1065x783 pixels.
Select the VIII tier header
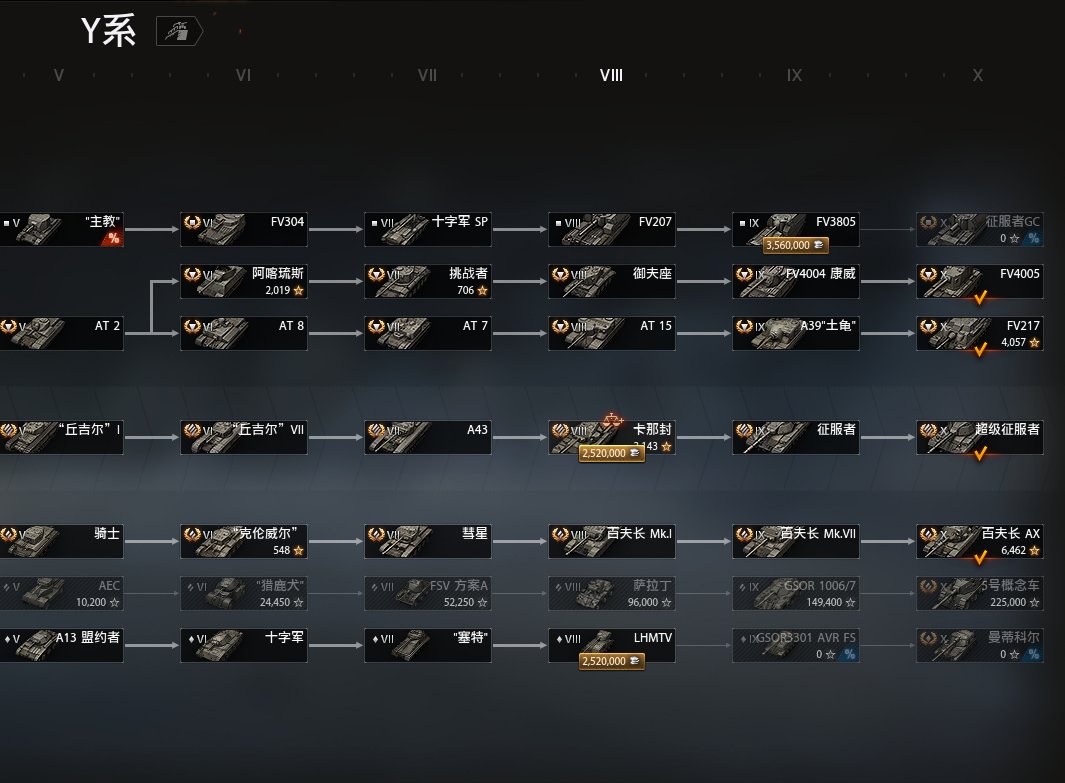[611, 75]
